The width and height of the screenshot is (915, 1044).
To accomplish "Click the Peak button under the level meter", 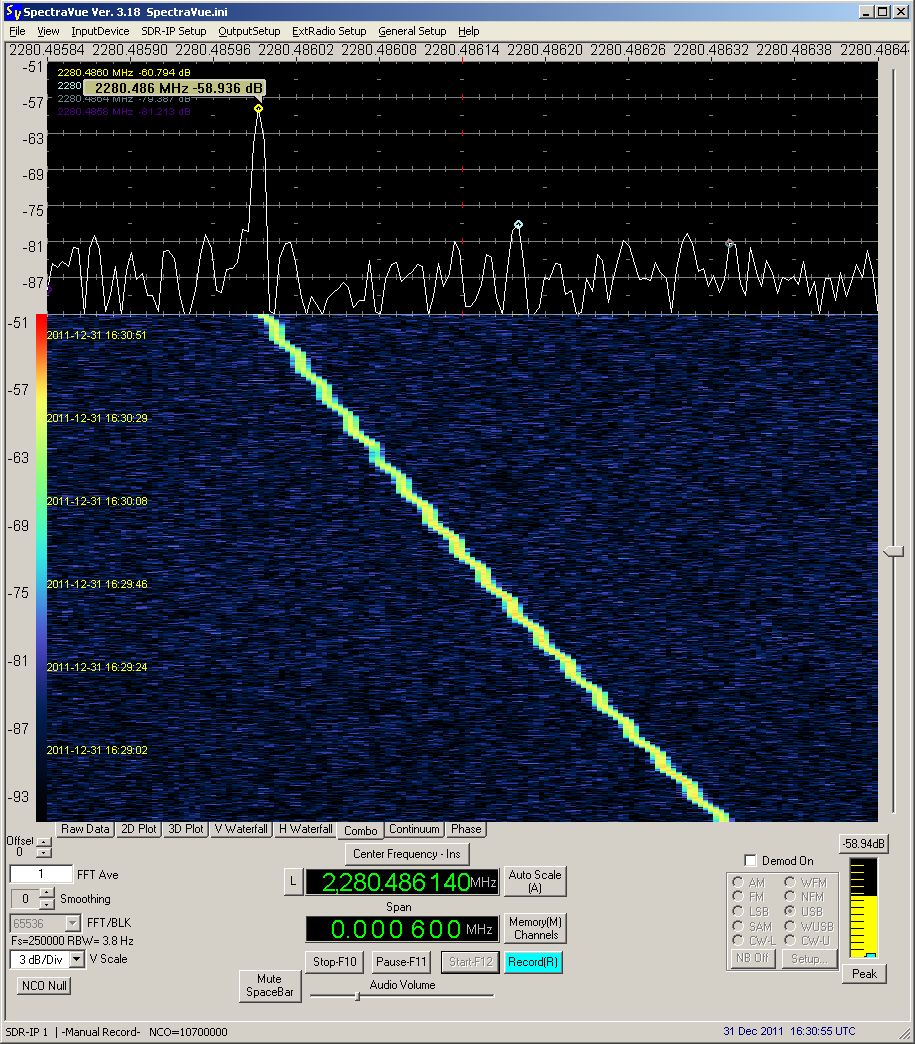I will click(864, 973).
